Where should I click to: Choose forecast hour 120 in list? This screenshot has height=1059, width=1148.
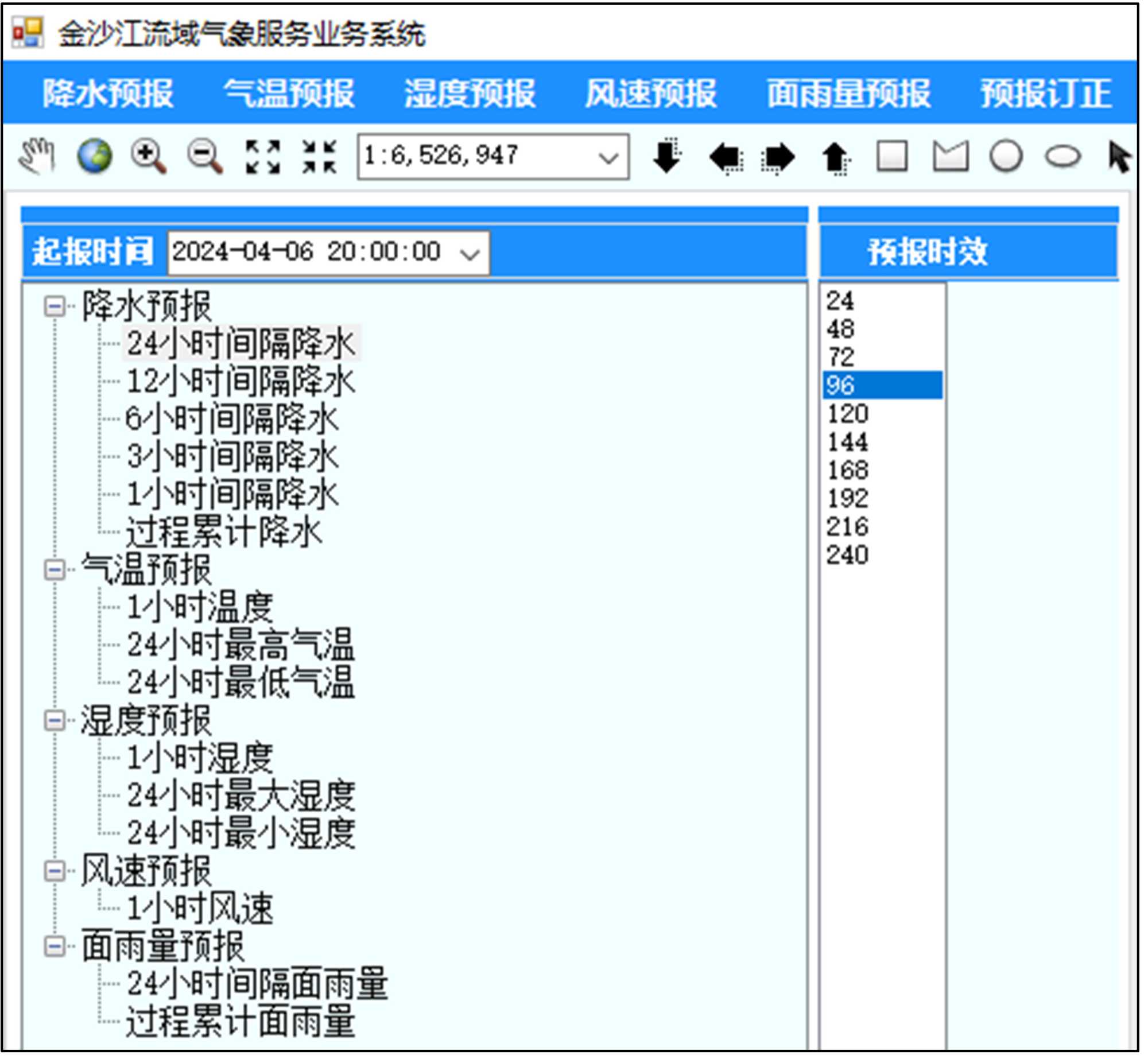pos(848,414)
